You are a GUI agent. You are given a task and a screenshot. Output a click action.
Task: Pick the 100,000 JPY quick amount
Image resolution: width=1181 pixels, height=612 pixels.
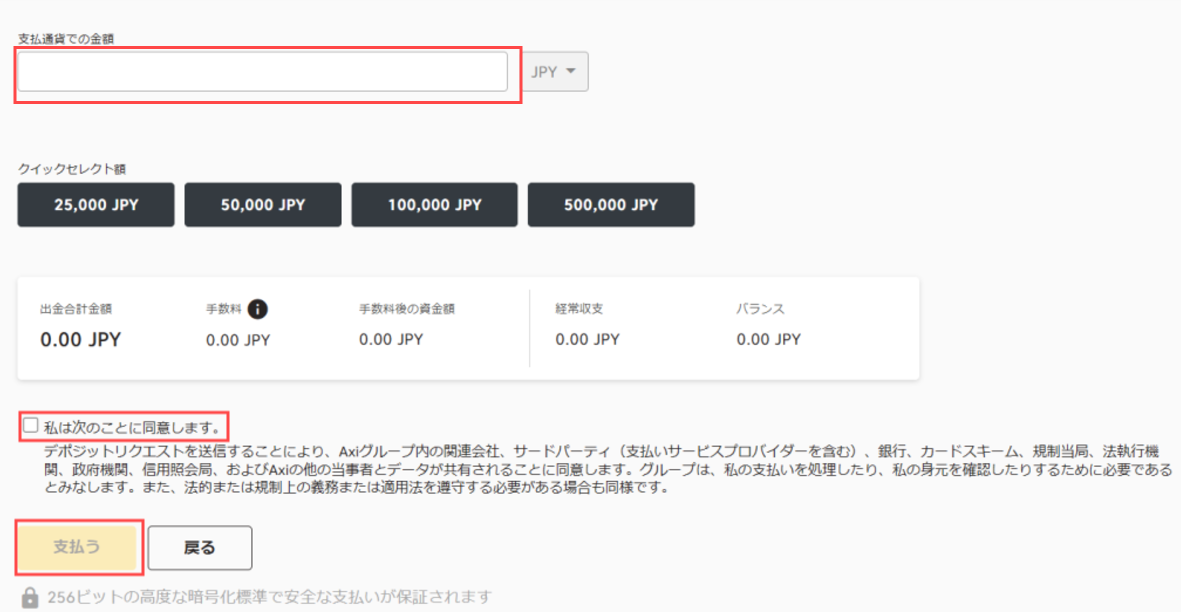point(434,205)
